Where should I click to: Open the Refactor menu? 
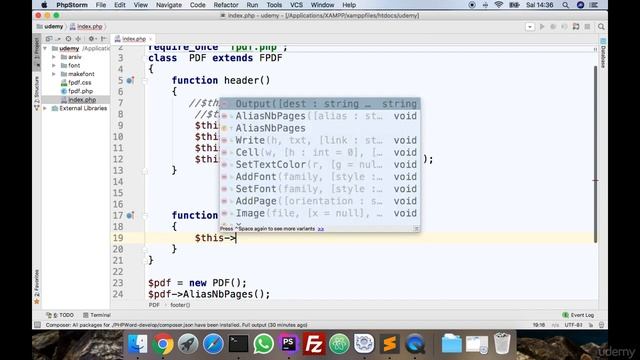pyautogui.click(x=226, y=5)
